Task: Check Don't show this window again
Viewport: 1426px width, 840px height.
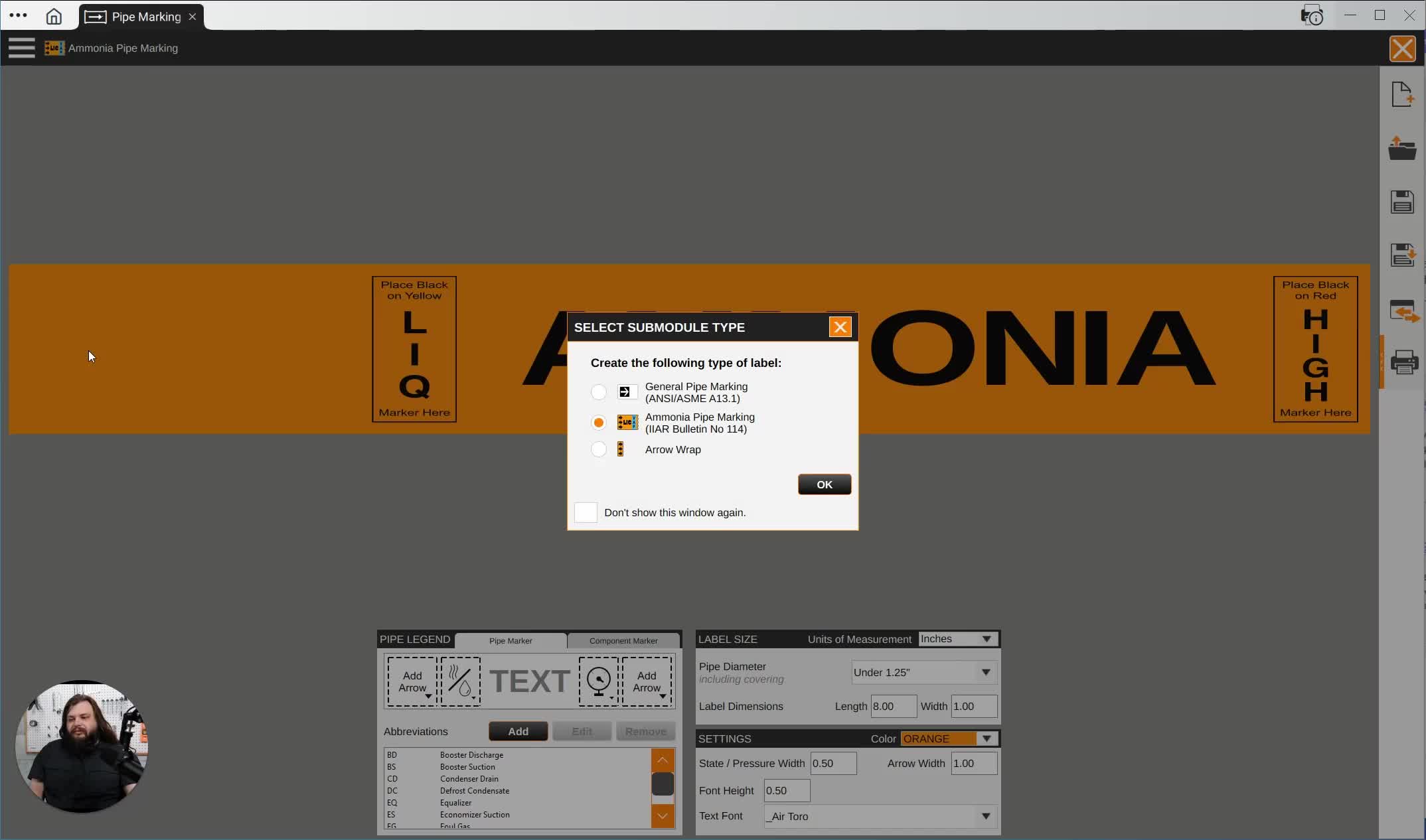Action: tap(586, 512)
